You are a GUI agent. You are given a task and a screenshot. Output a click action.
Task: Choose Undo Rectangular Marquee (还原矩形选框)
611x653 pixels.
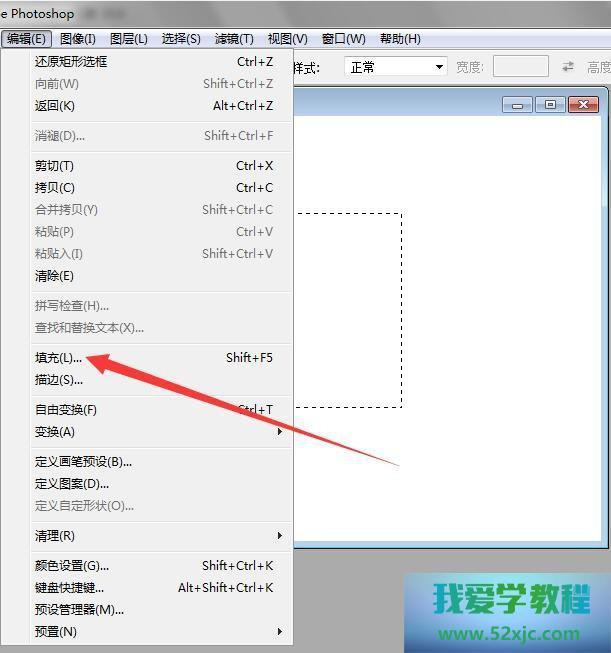[70, 62]
